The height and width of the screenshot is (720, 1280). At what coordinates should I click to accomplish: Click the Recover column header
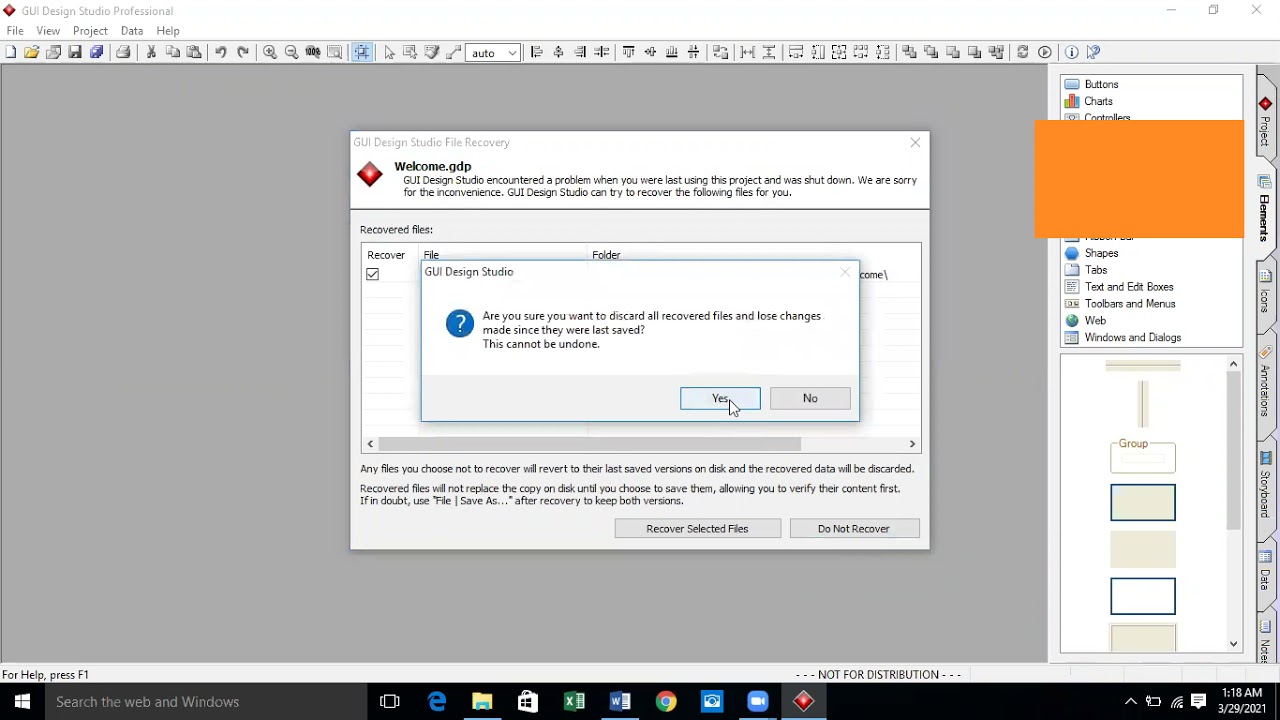[x=386, y=255]
